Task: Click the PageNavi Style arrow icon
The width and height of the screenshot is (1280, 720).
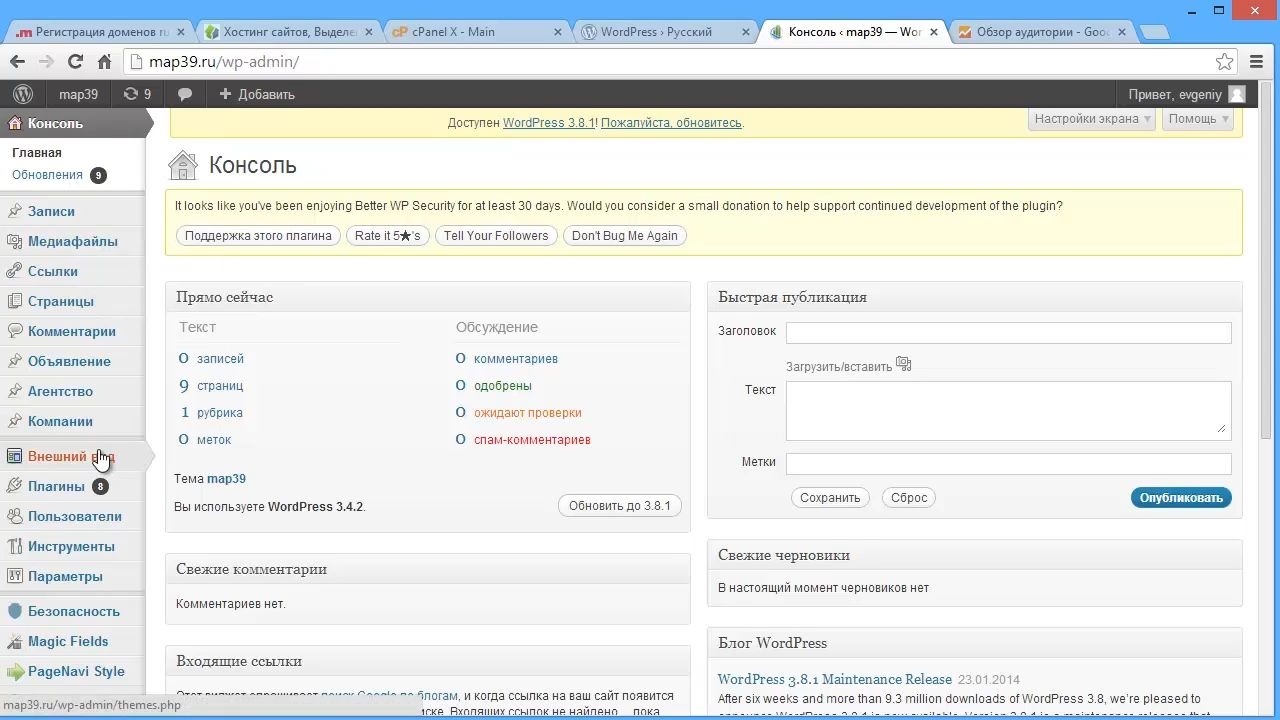Action: pyautogui.click(x=14, y=671)
